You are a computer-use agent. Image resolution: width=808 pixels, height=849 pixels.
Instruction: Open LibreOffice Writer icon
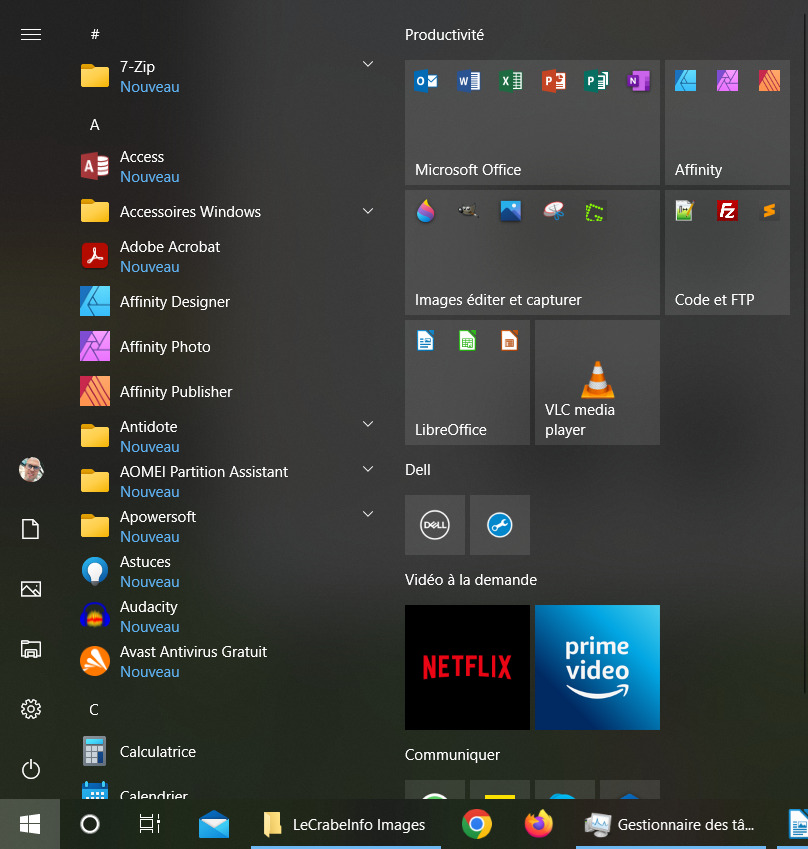tap(425, 341)
